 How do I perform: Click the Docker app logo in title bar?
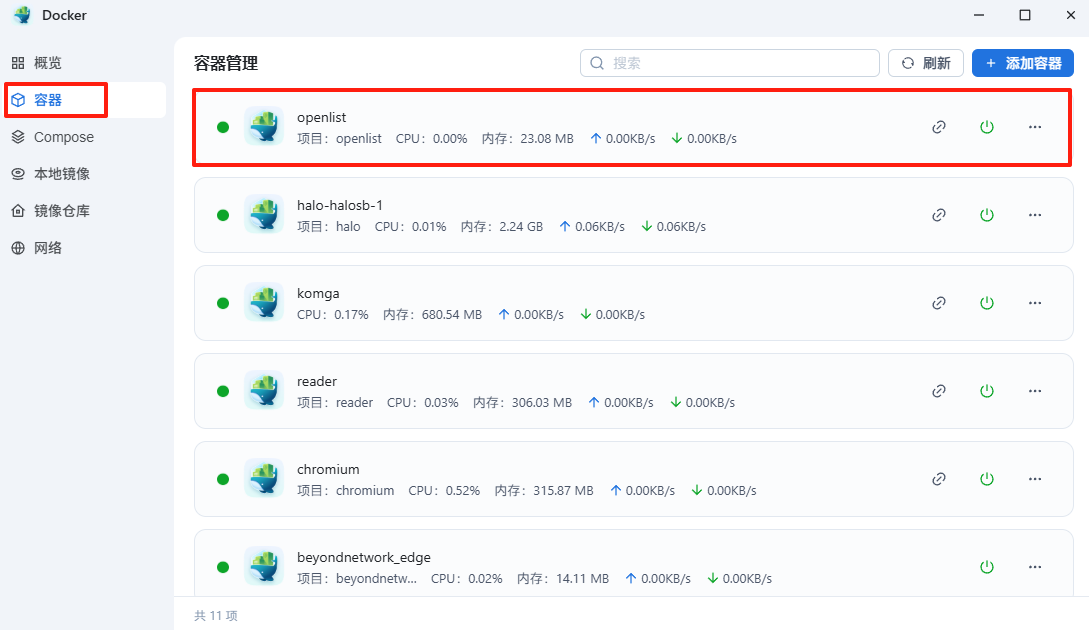(x=22, y=15)
